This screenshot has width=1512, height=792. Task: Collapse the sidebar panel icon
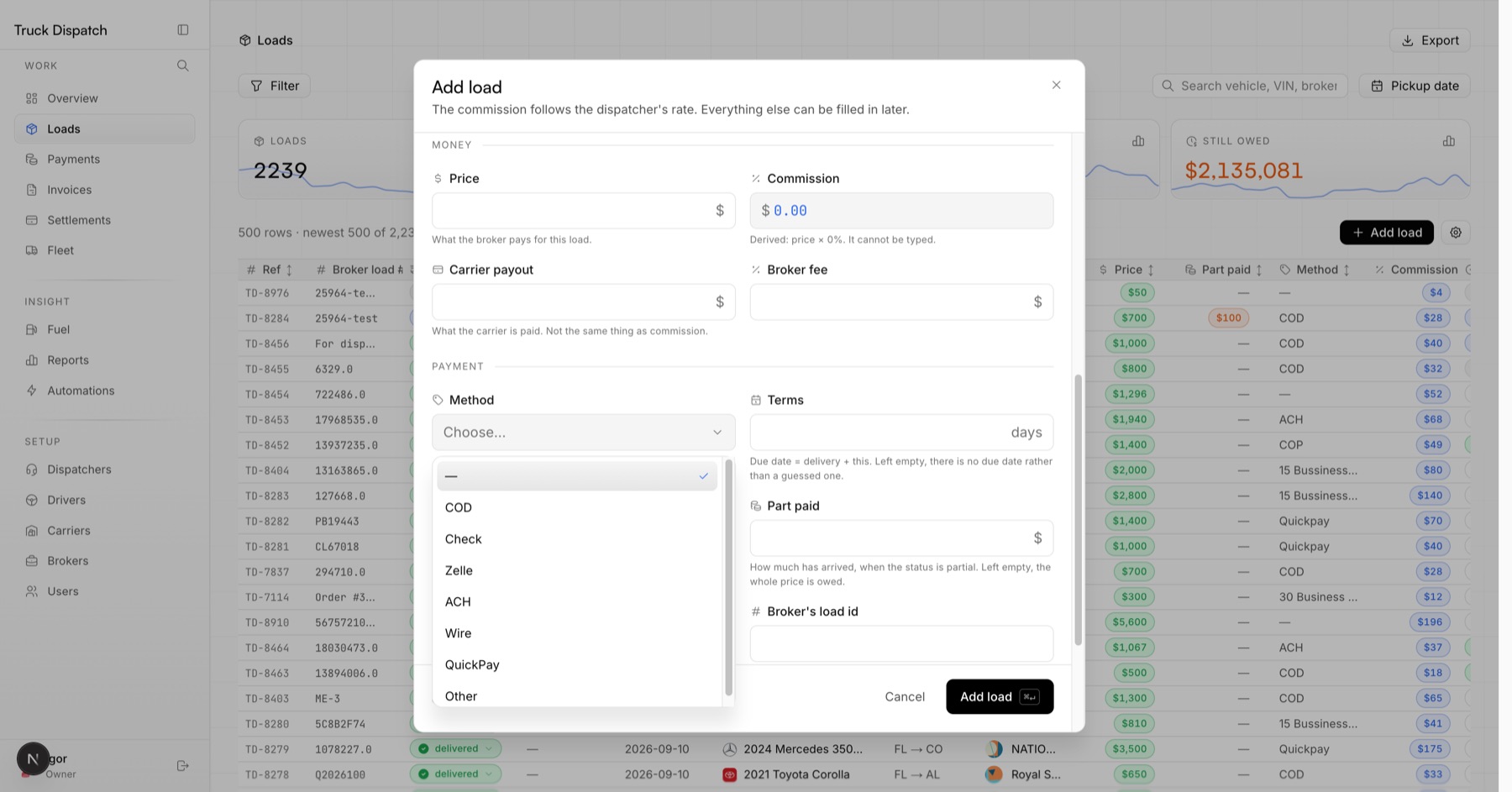(x=183, y=29)
